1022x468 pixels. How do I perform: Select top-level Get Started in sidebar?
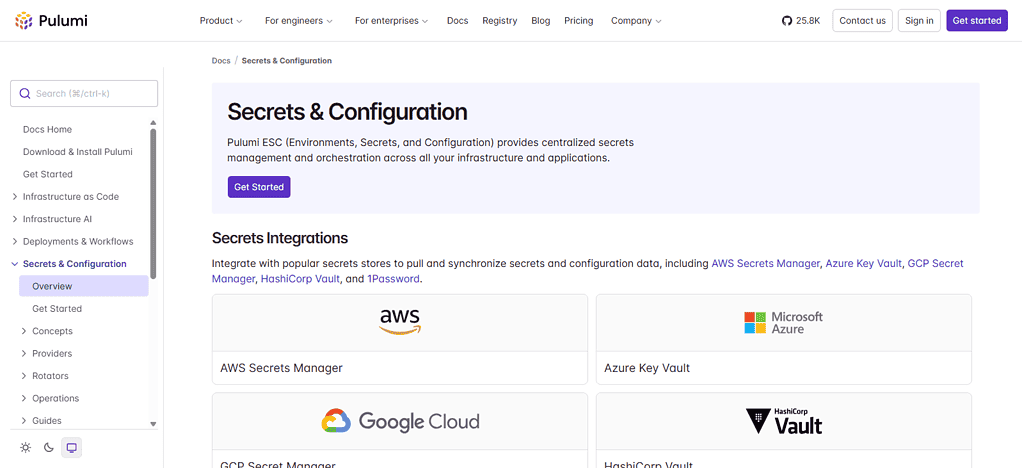pos(48,174)
